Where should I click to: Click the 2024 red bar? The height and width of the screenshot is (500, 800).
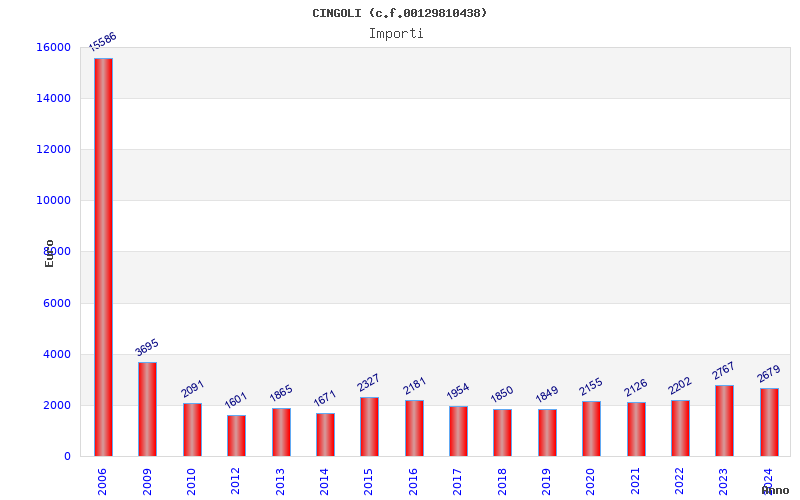[x=769, y=422]
